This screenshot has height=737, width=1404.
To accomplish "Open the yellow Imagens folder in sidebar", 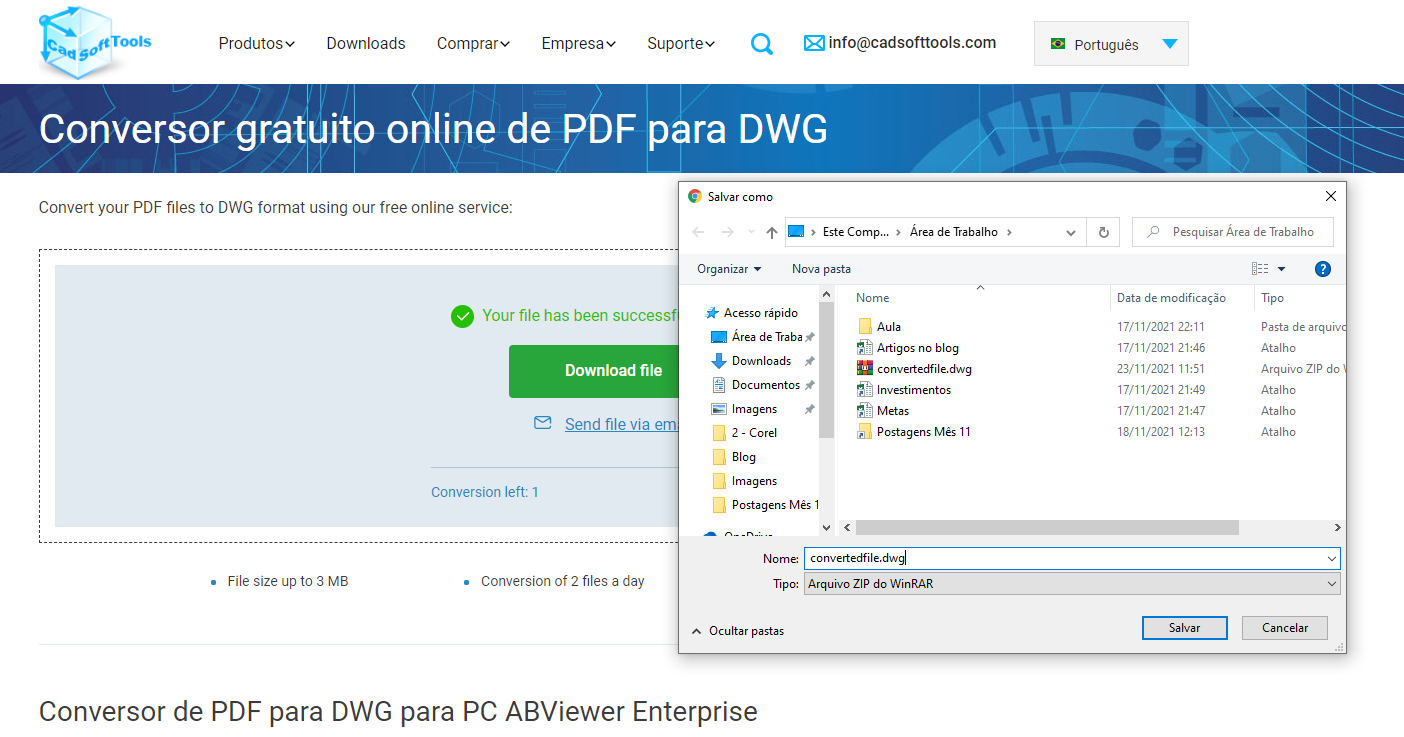I will [744, 481].
